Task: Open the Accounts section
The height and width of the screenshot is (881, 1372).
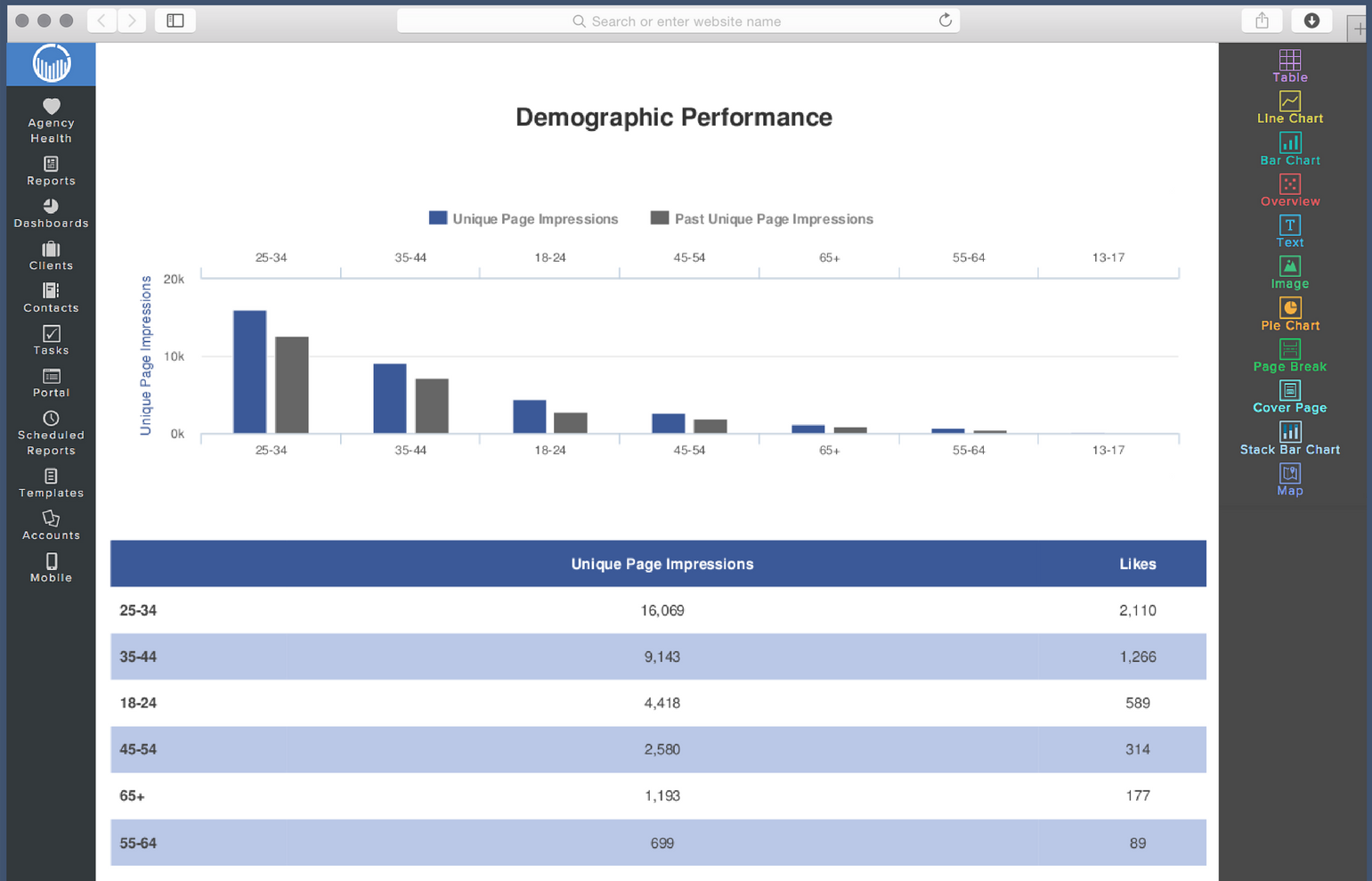Action: (x=51, y=526)
